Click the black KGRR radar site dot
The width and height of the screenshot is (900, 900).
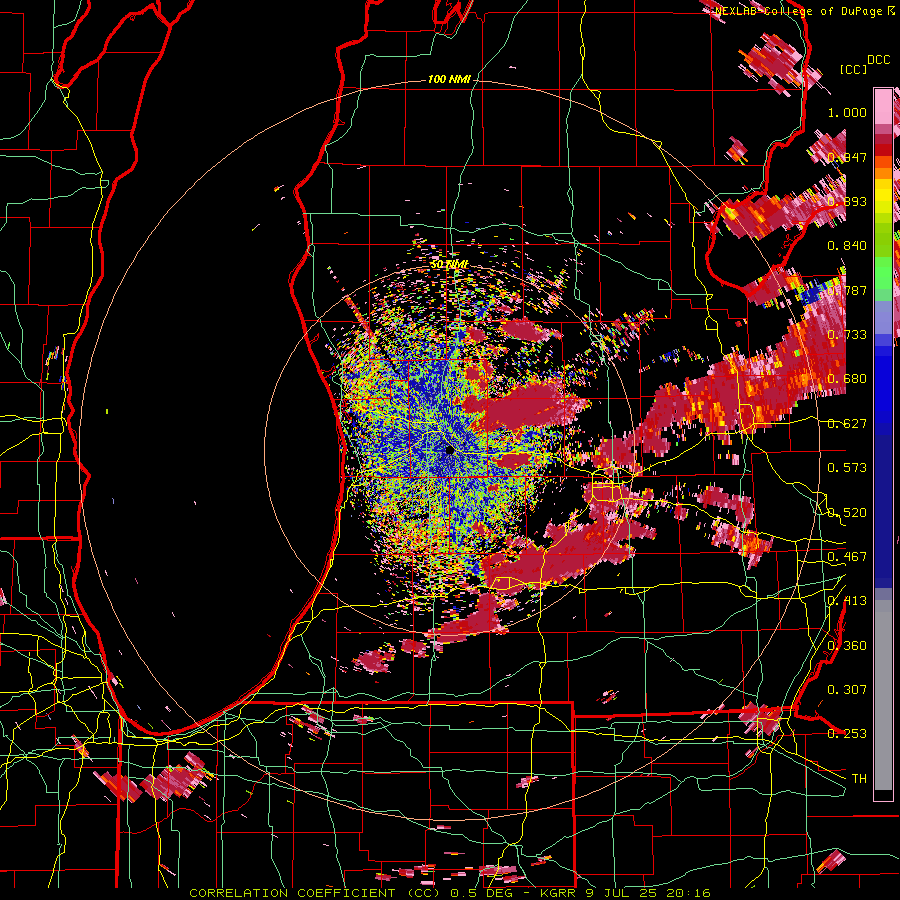(450, 451)
